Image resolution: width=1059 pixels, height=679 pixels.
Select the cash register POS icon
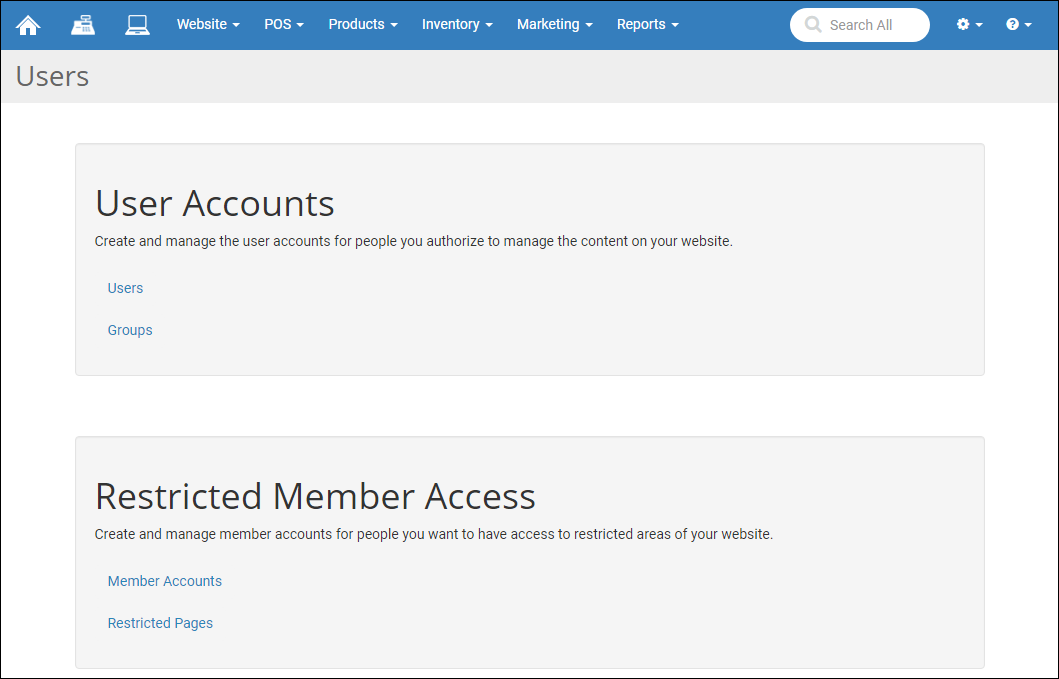pos(83,24)
